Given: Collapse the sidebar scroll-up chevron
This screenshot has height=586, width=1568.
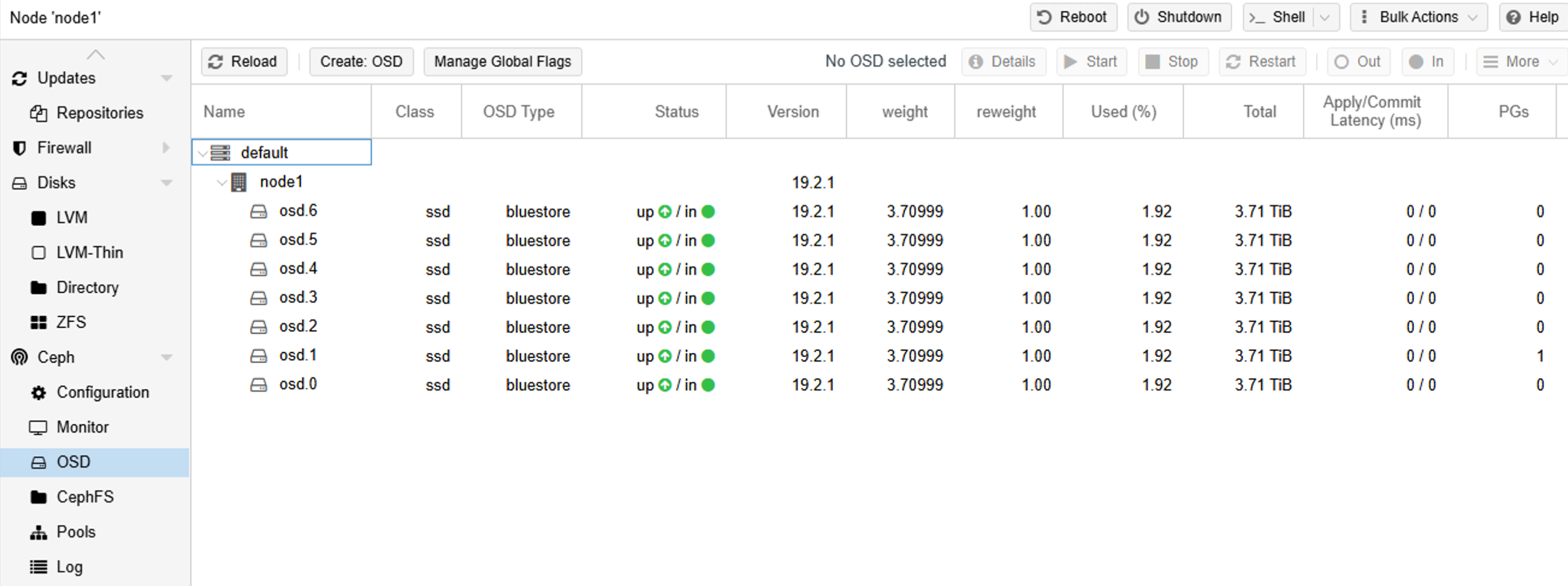Looking at the screenshot, I should tap(96, 55).
